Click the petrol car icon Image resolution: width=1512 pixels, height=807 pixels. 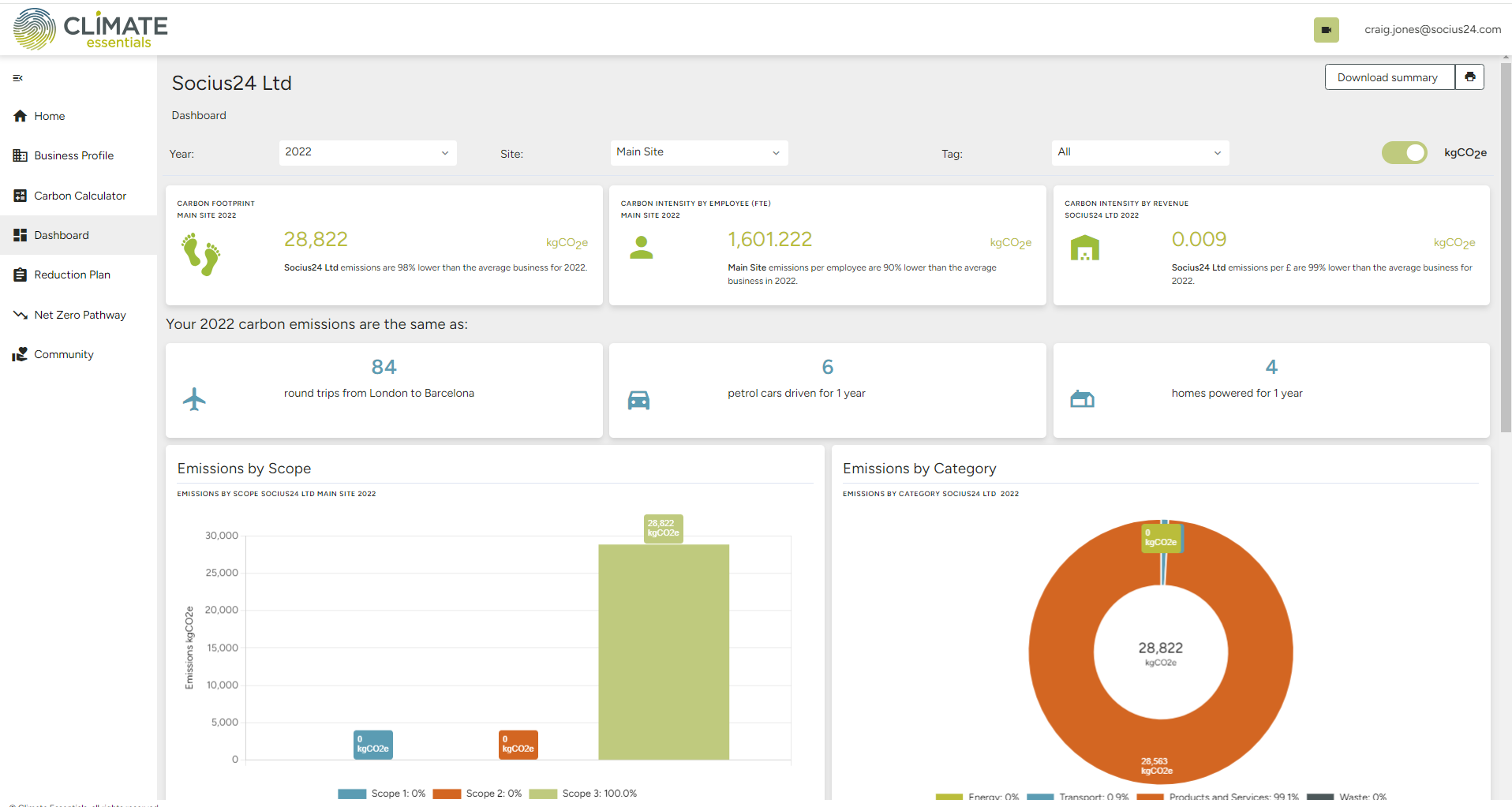tap(638, 401)
